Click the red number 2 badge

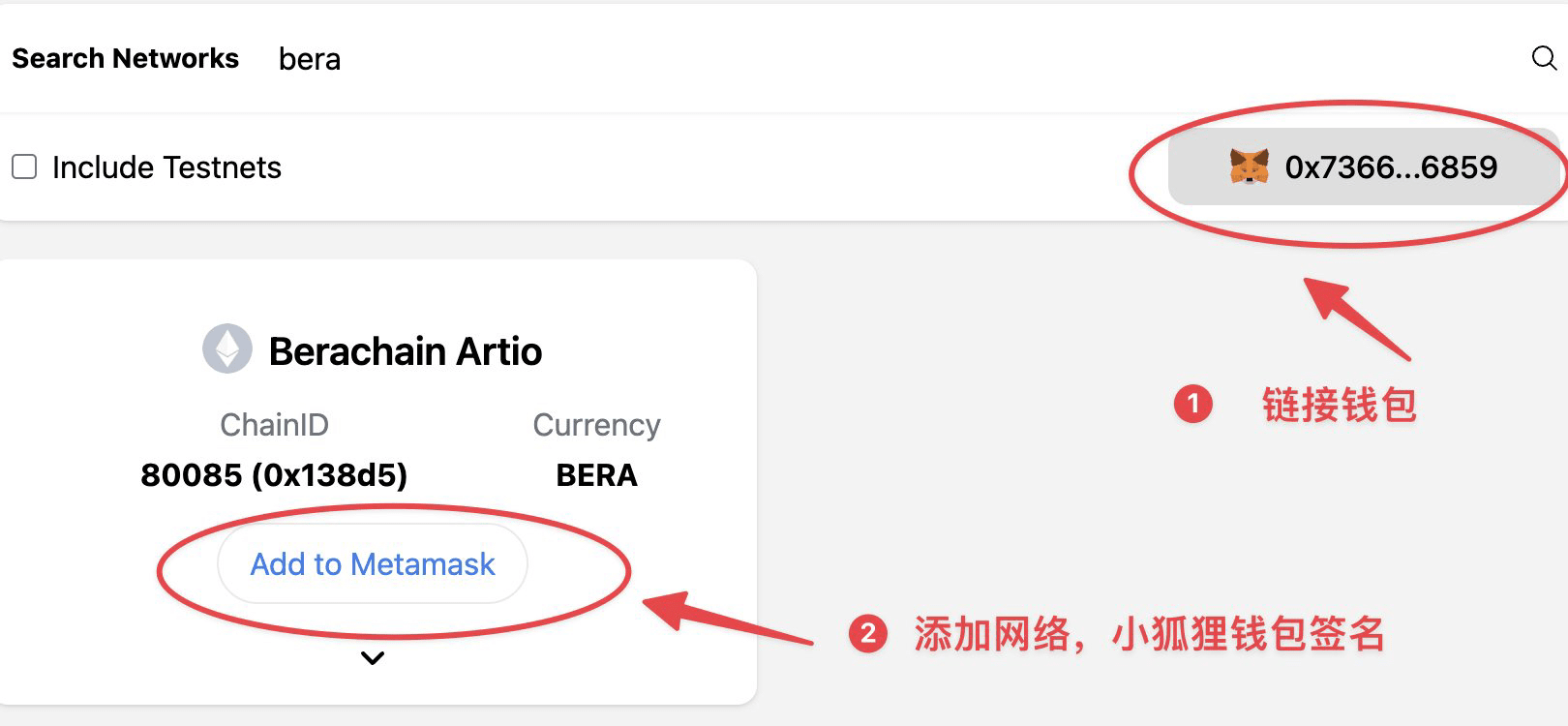[x=867, y=634]
